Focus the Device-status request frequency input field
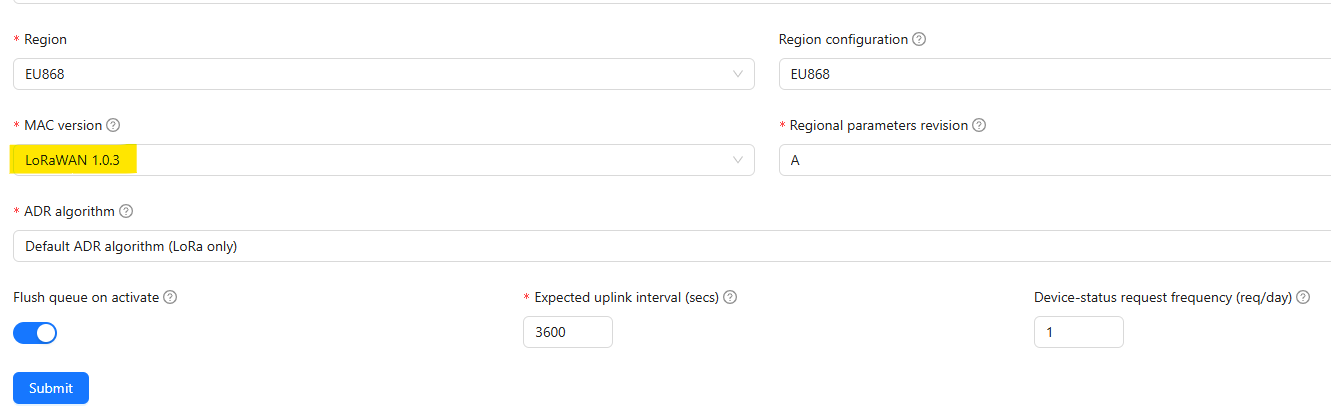Viewport: 1331px width, 417px height. click(x=1078, y=332)
